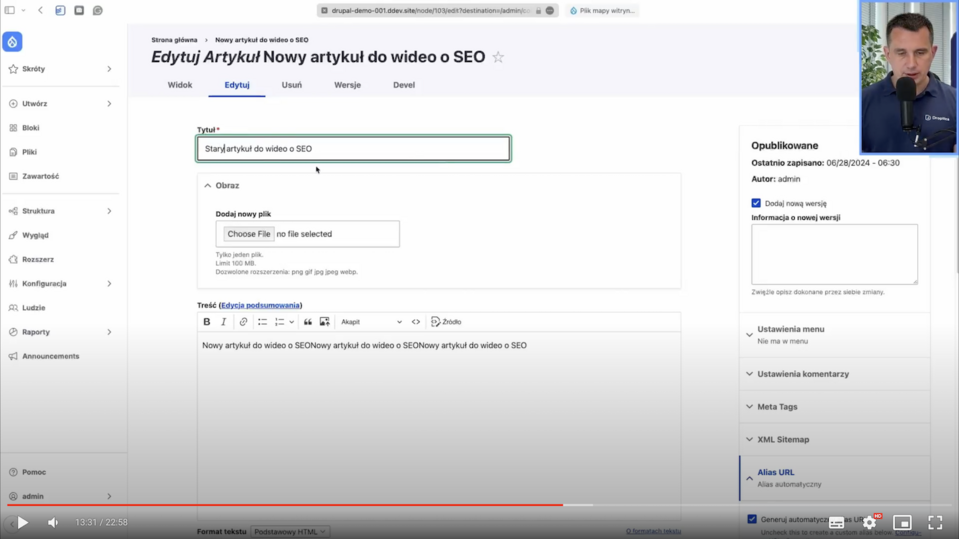Open the Devel tab

tap(404, 85)
